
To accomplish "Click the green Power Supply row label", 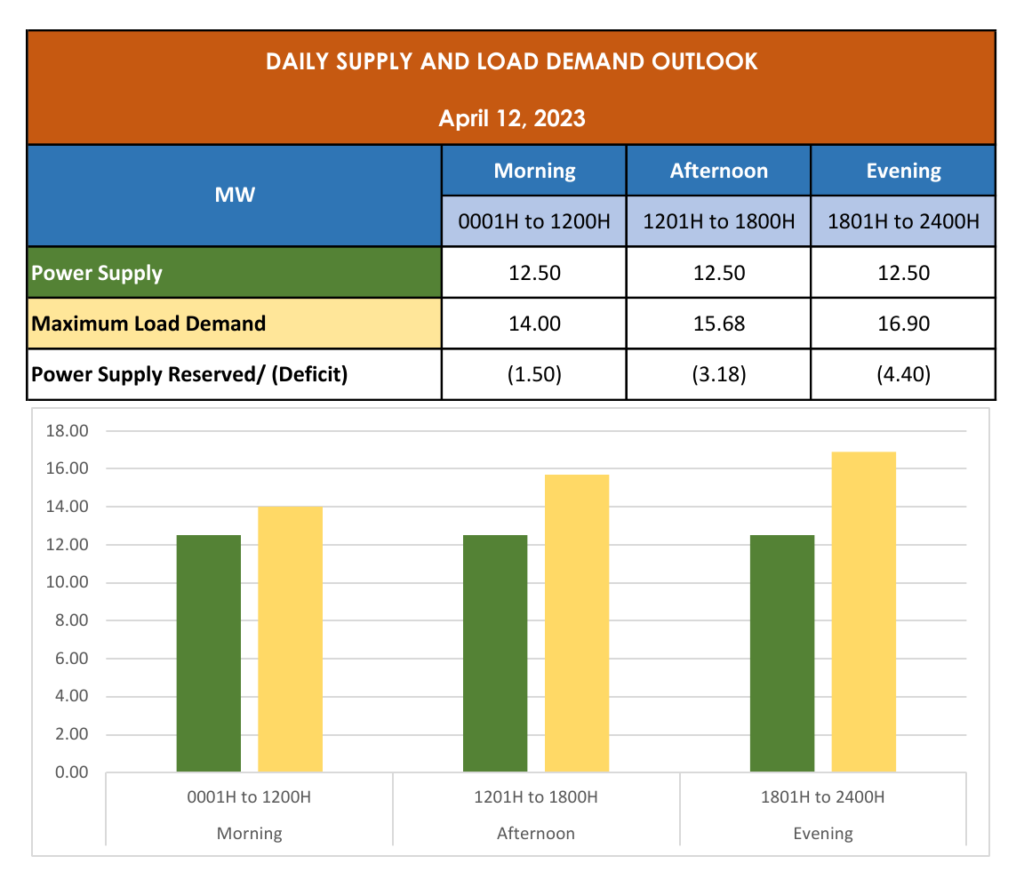I will pyautogui.click(x=234, y=273).
